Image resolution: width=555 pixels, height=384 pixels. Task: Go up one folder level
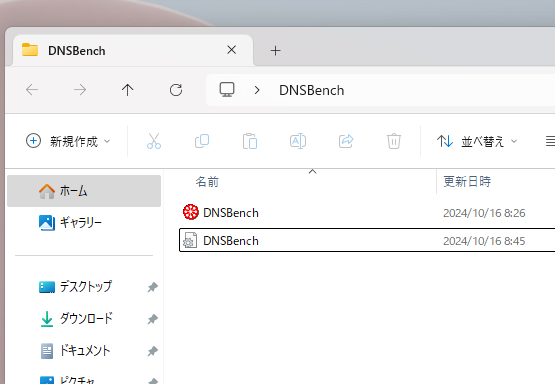click(x=127, y=90)
